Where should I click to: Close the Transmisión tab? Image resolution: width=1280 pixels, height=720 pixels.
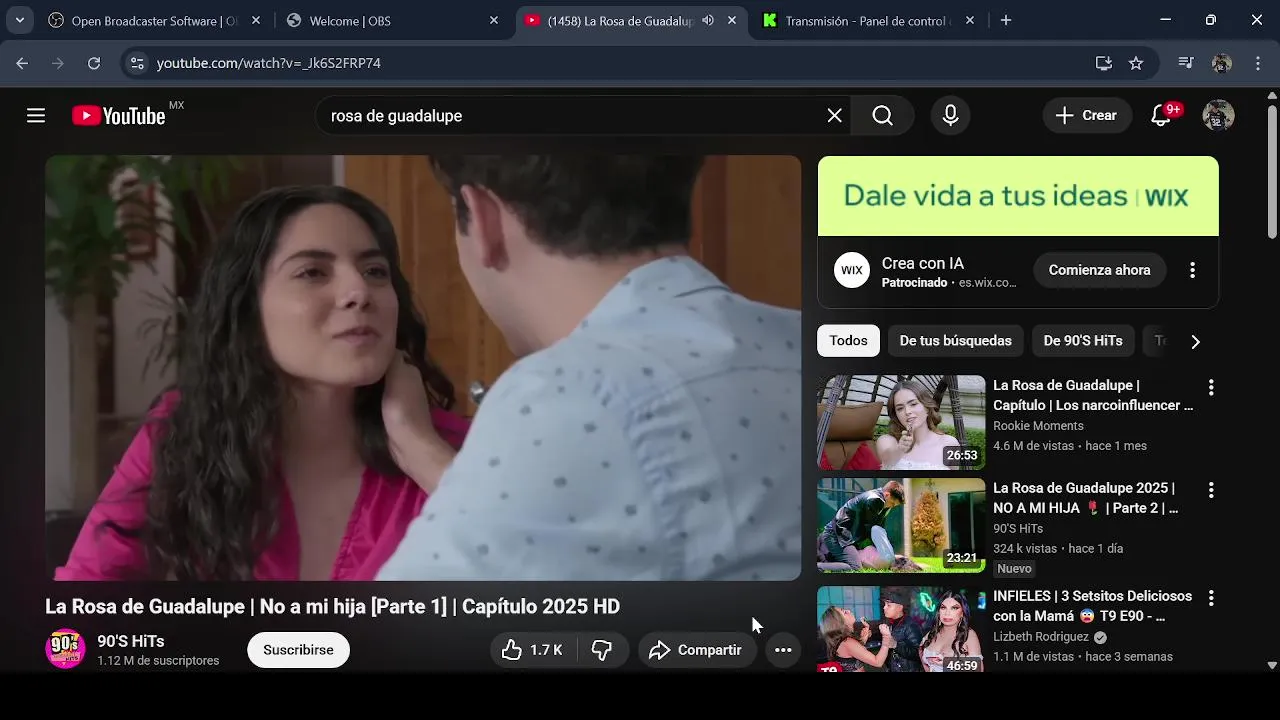pos(970,20)
